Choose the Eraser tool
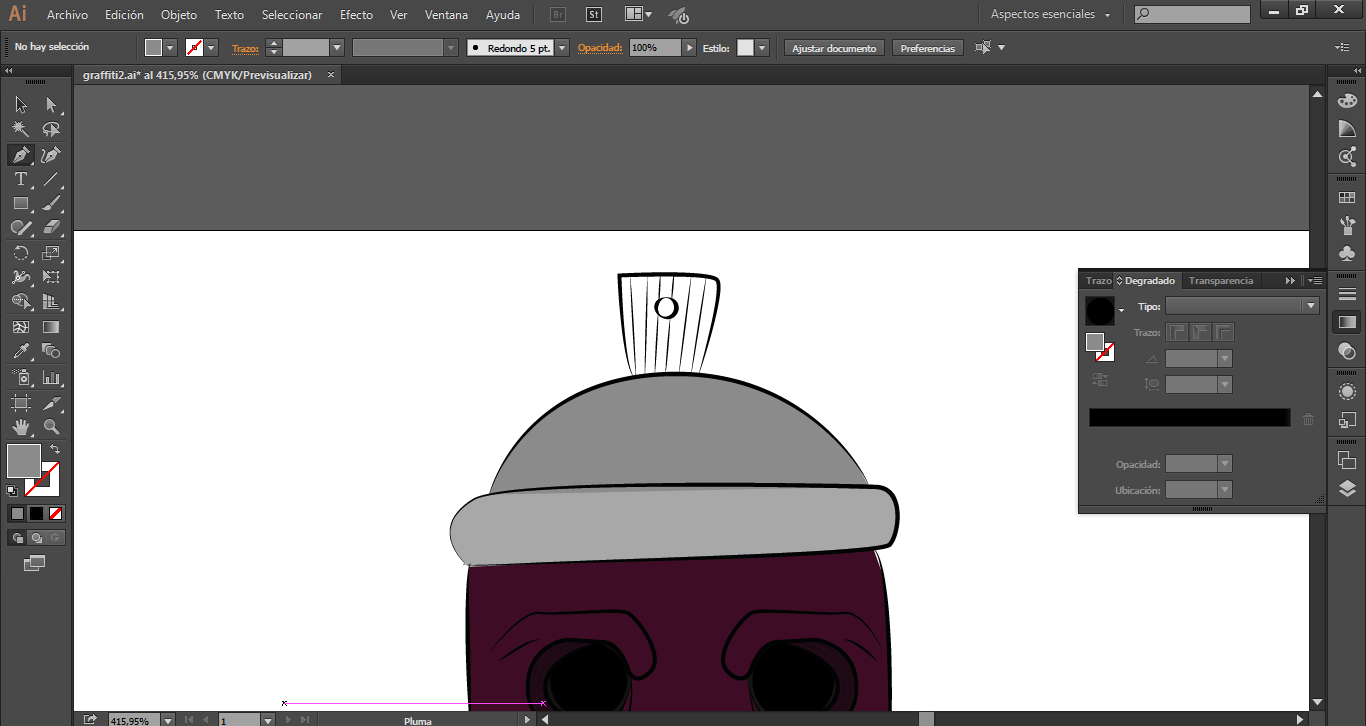1366x726 pixels. click(52, 228)
